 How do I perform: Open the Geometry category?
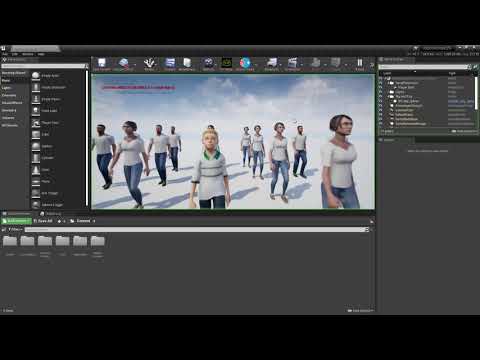pyautogui.click(x=15, y=110)
